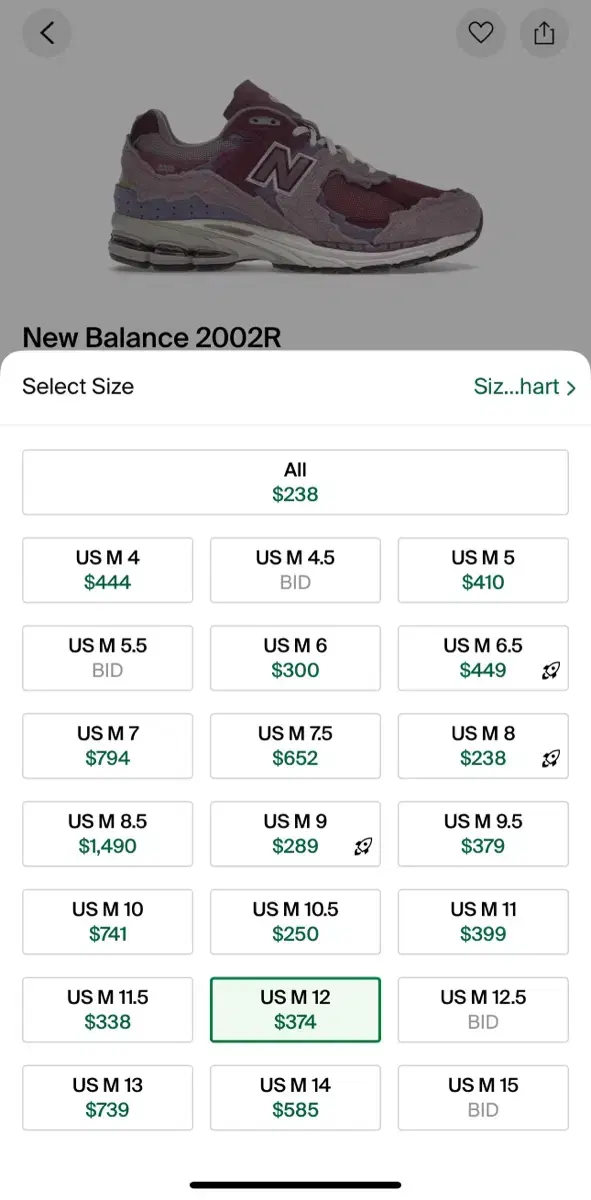Tap rocket icon on US M 6.5
Viewport: 591px width, 1200px height.
[x=550, y=672]
